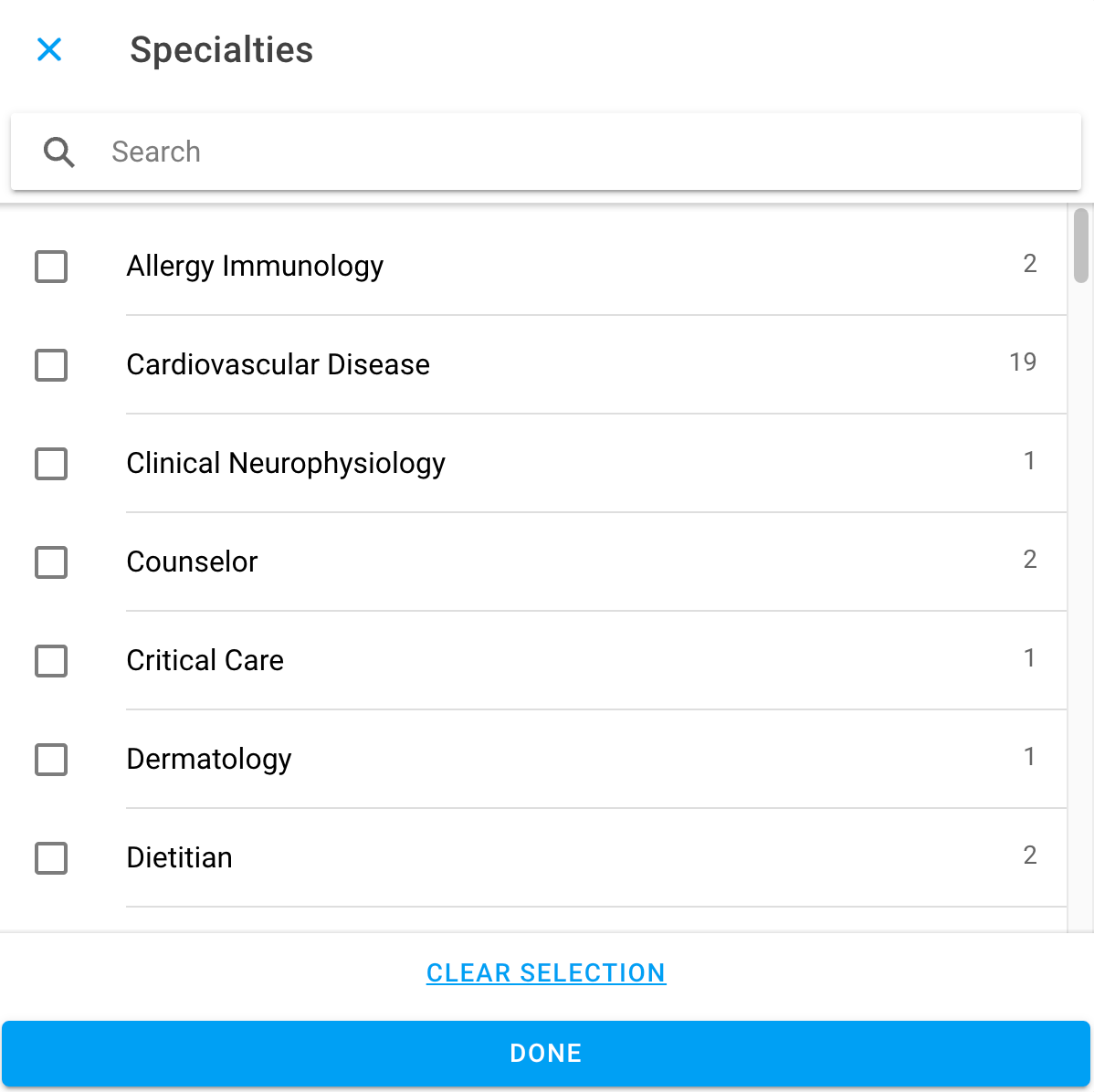Toggle the Critical Care checkbox
Image resolution: width=1094 pixels, height=1092 pixels.
pos(51,661)
